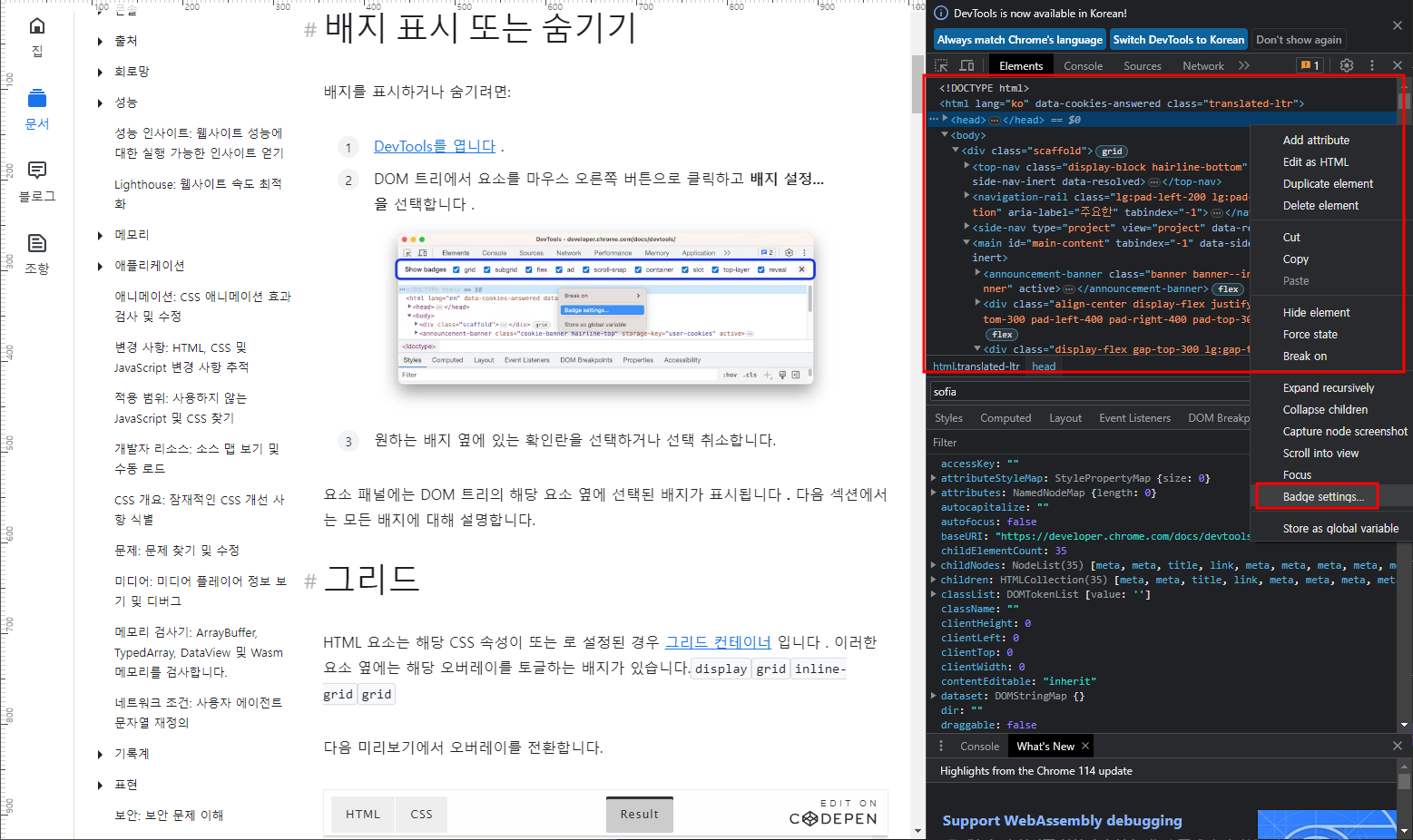Toggle the device toolbar icon

click(x=967, y=65)
